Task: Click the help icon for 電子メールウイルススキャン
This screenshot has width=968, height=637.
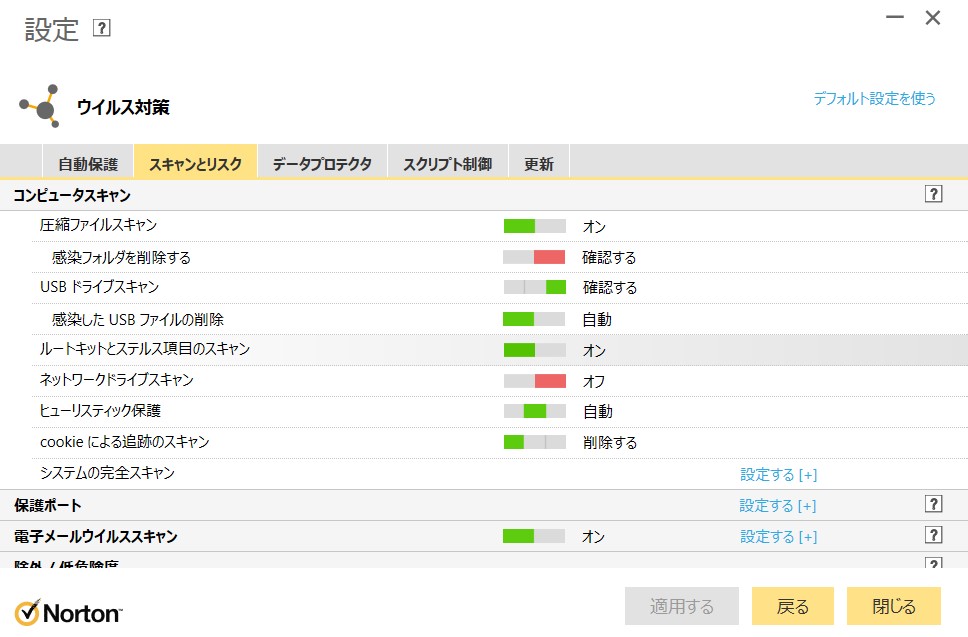Action: tap(934, 535)
